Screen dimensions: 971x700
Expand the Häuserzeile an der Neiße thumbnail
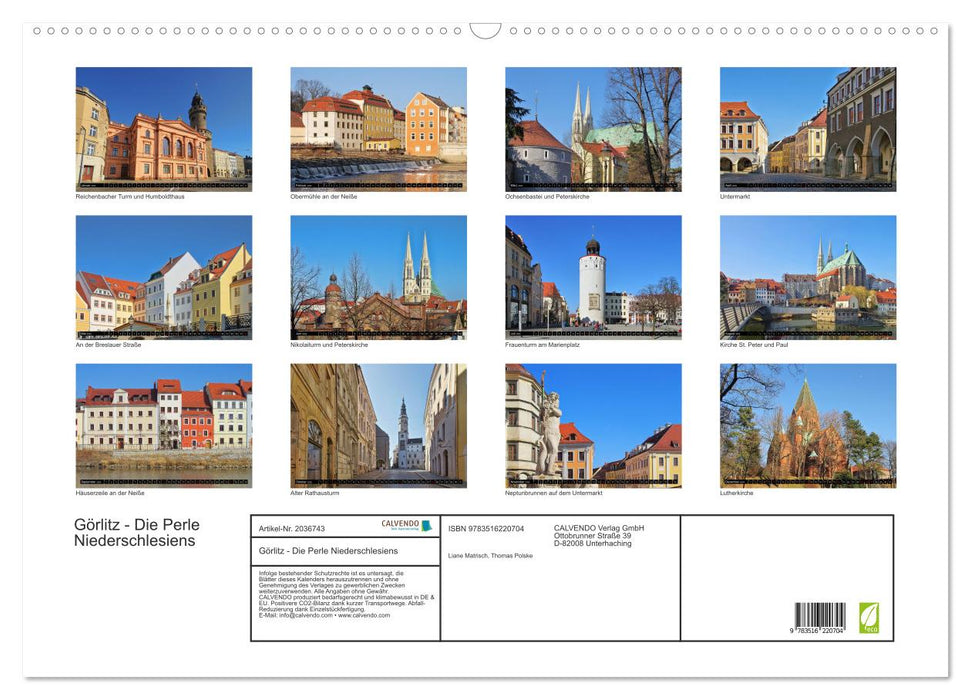pyautogui.click(x=163, y=424)
